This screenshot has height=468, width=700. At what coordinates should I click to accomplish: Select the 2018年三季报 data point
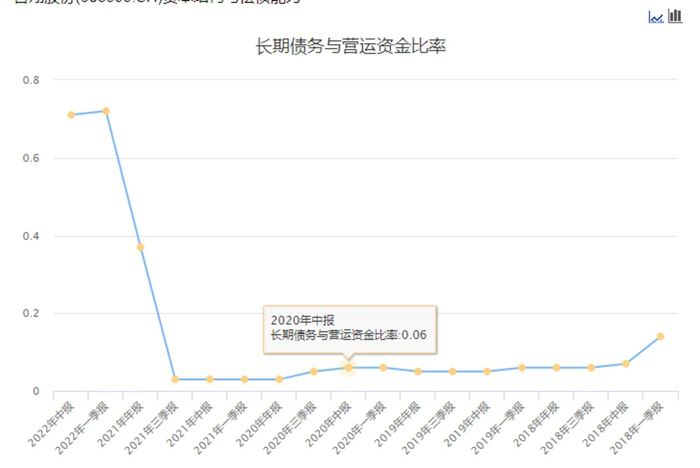[591, 368]
